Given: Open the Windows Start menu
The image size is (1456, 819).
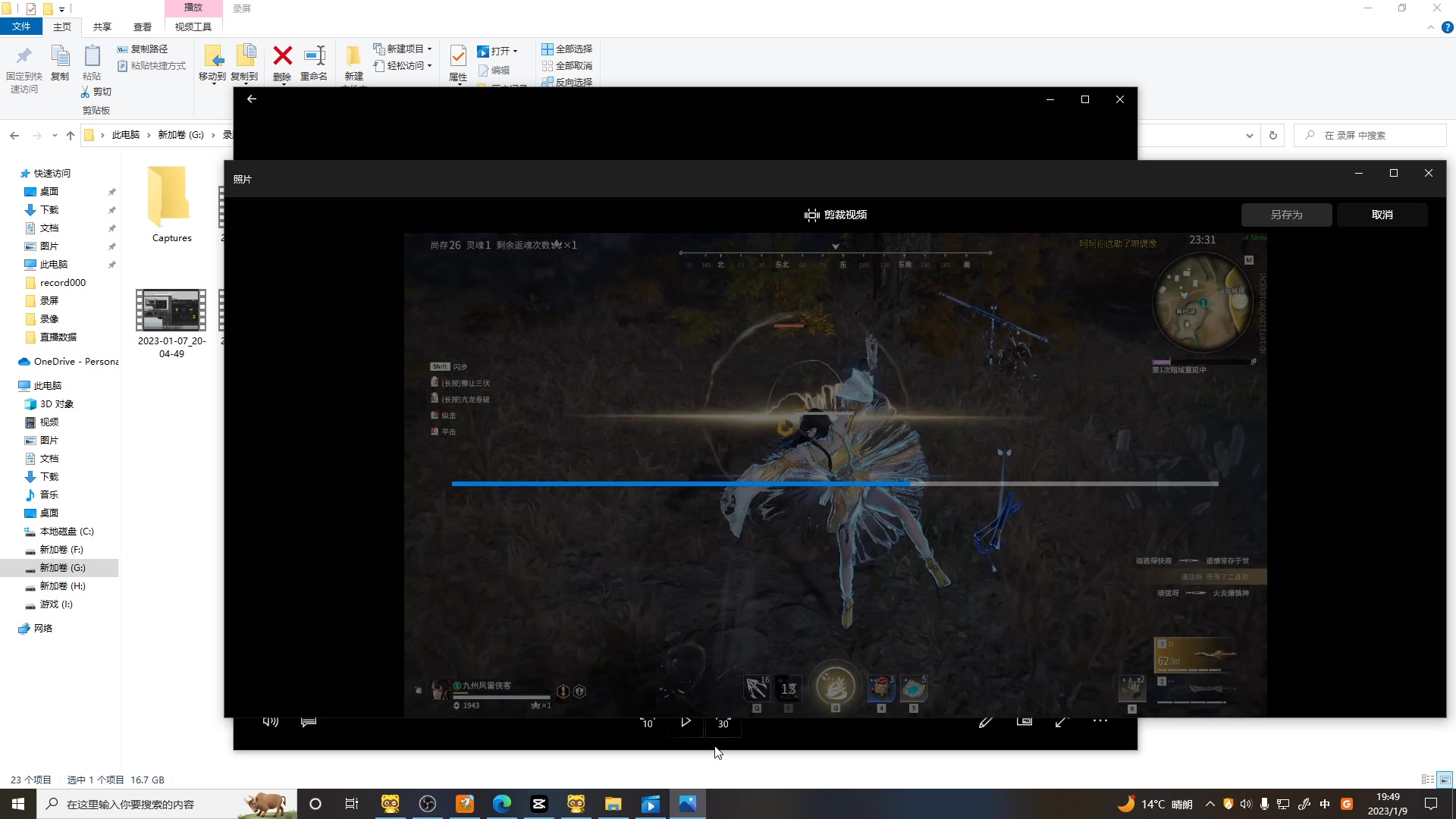Looking at the screenshot, I should tap(18, 804).
